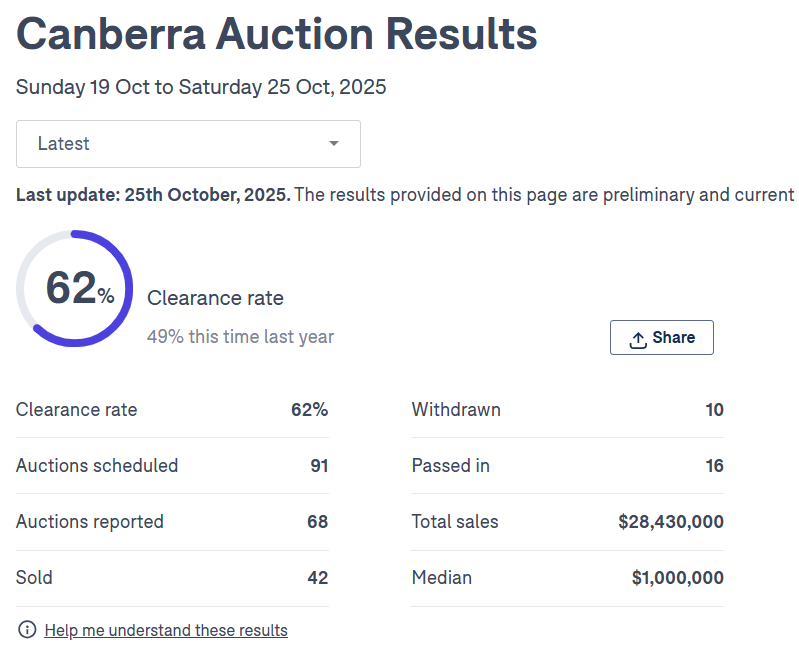Click the info icon beside the help link
Screen dimensions: 799x672
coord(27,630)
